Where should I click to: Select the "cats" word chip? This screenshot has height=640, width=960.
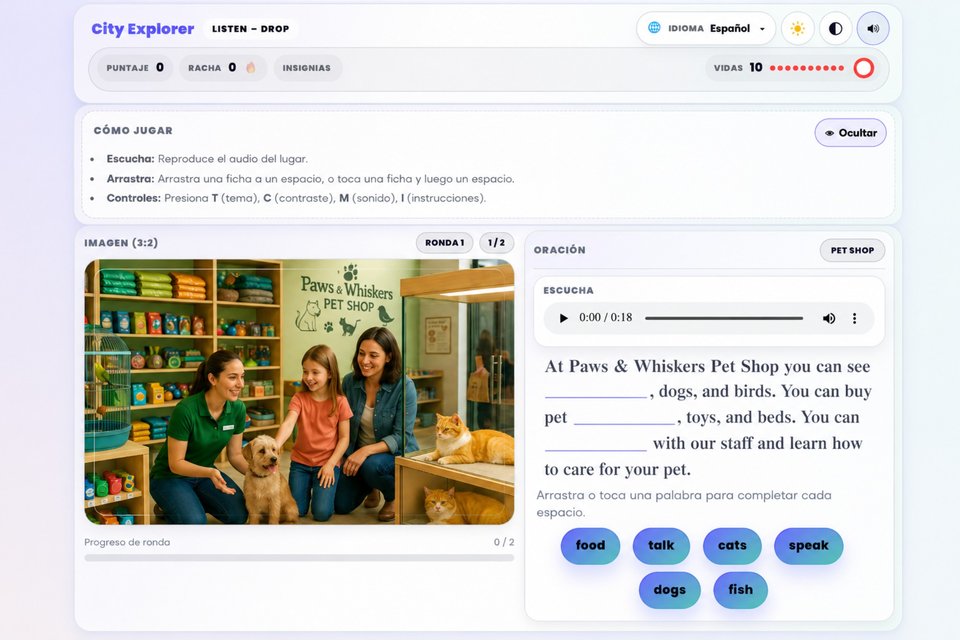(x=732, y=545)
